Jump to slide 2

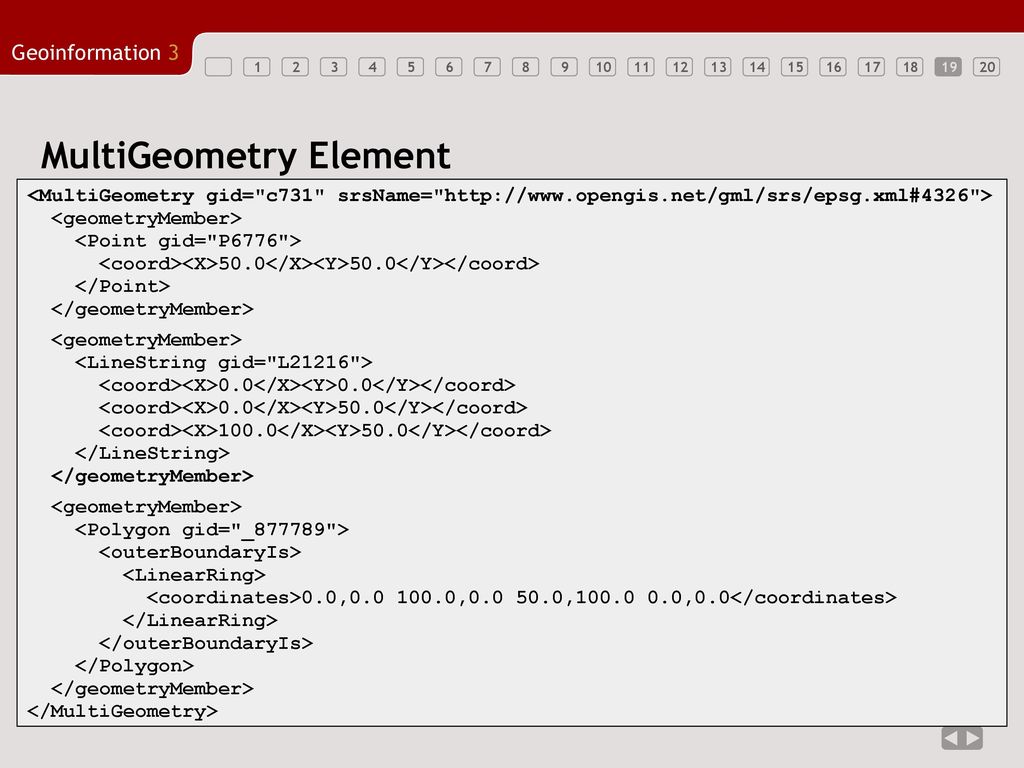pos(295,67)
